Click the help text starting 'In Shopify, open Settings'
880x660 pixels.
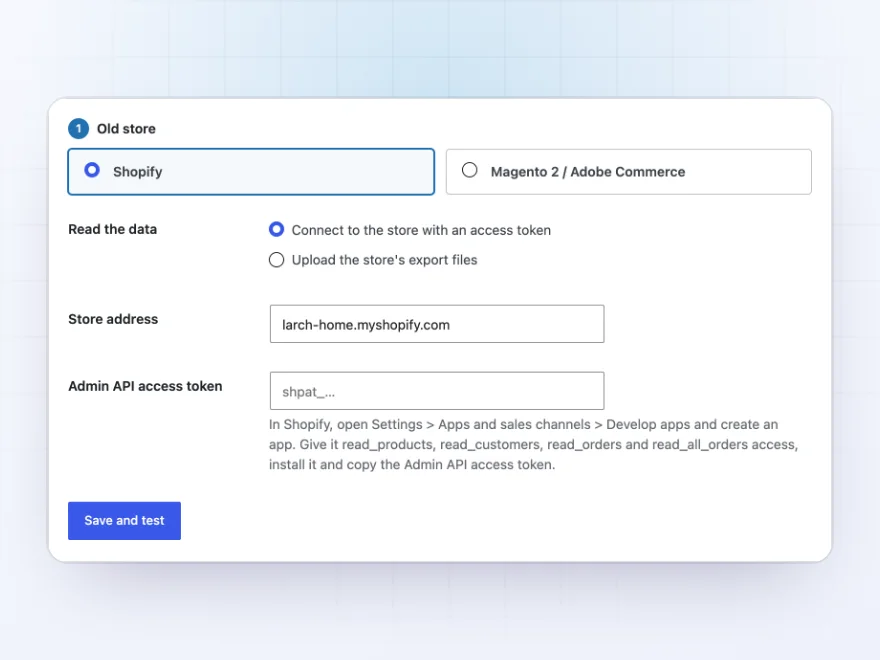tap(533, 444)
